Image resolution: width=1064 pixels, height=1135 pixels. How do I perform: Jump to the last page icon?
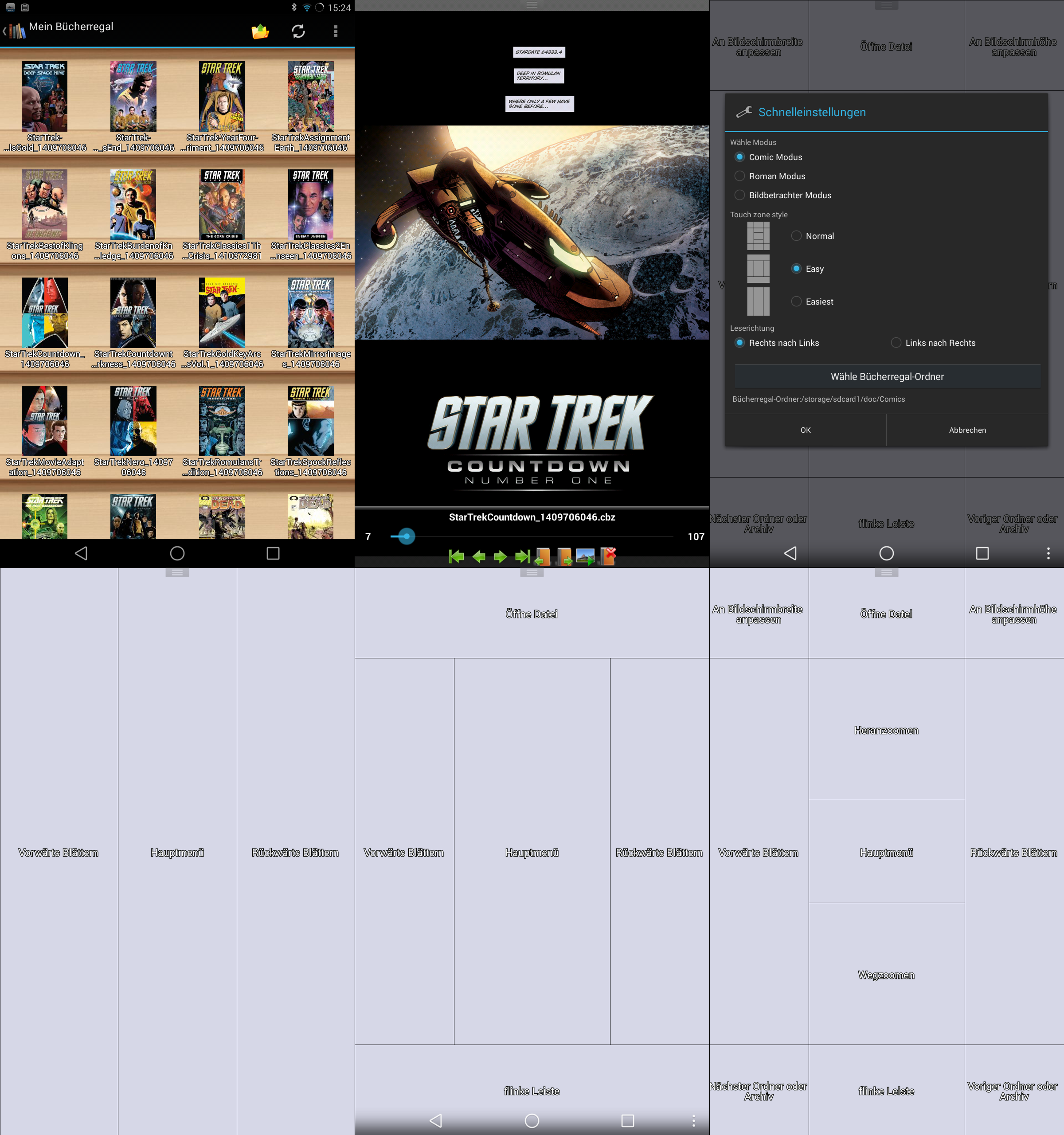coord(522,556)
